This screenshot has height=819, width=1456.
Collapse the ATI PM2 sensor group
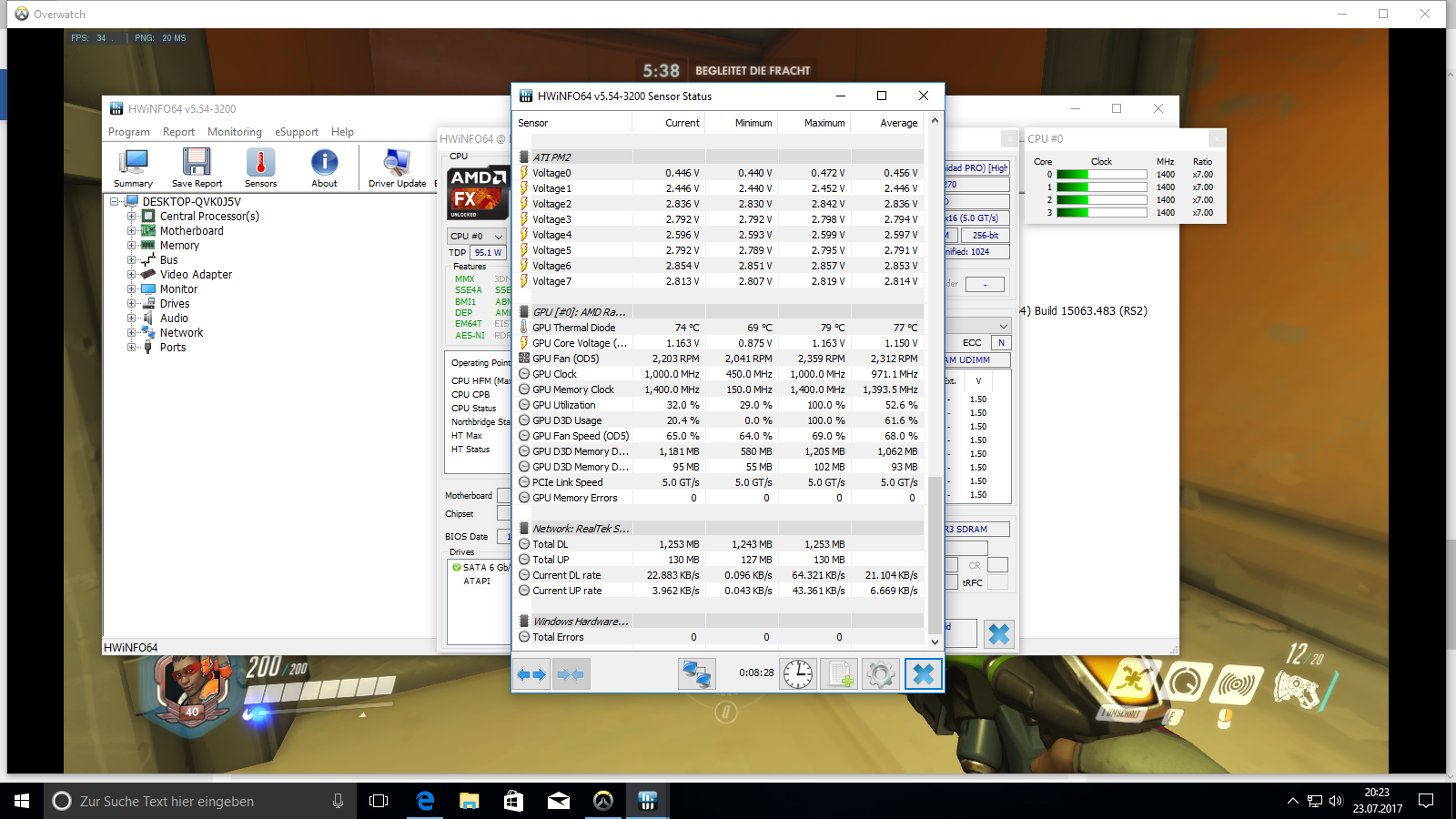tap(524, 157)
